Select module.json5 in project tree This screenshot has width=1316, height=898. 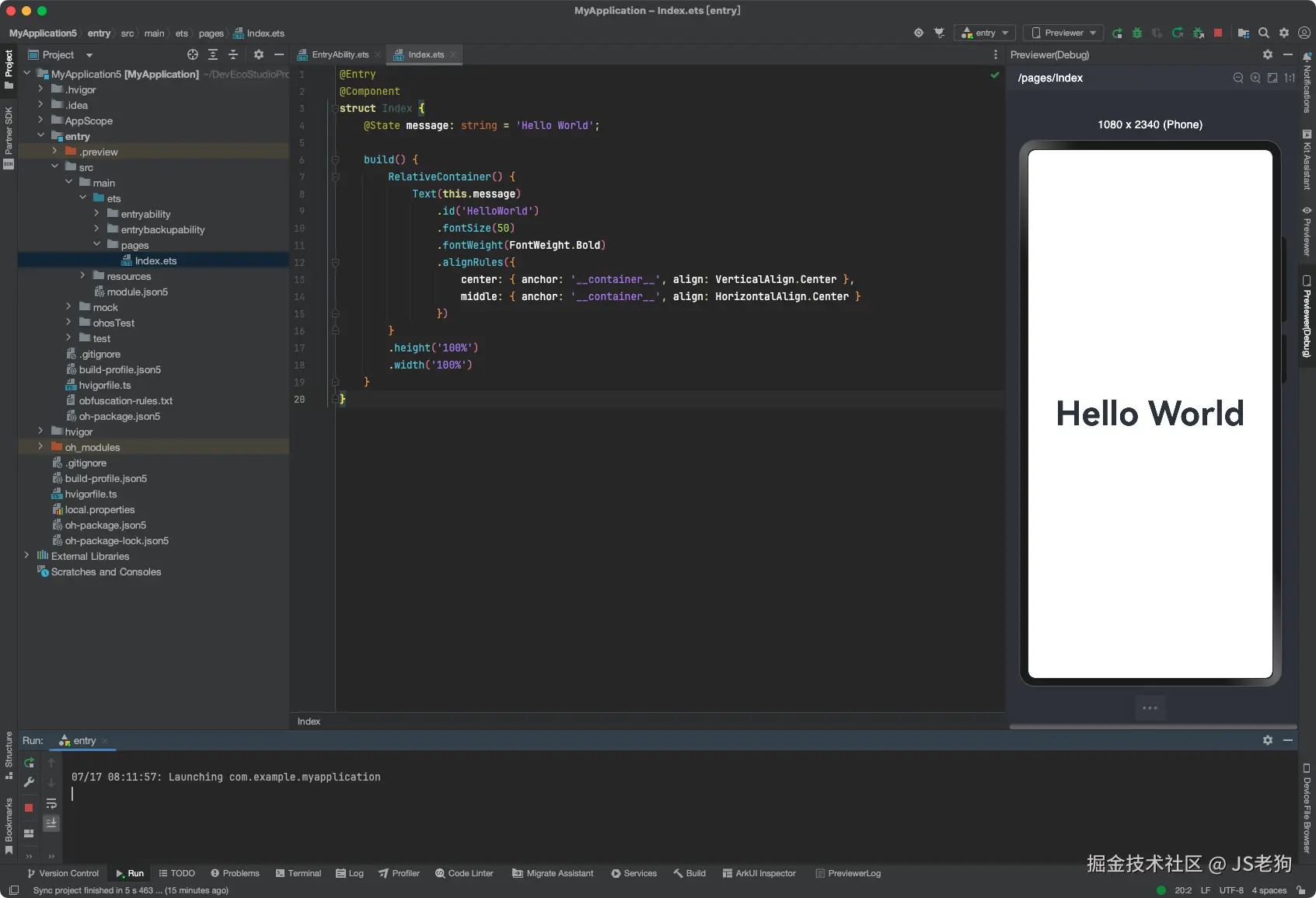(137, 292)
